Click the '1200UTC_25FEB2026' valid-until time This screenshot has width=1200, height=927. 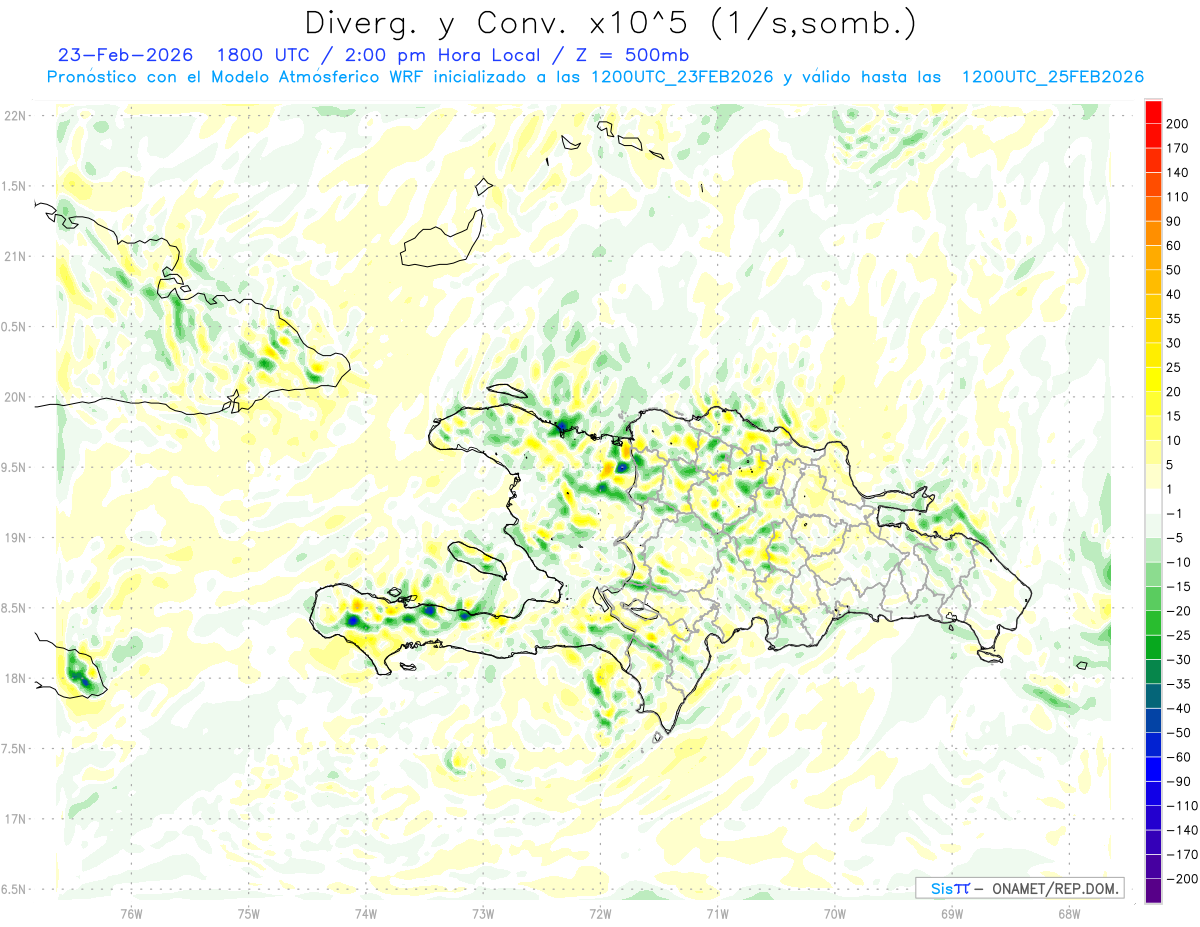tap(1053, 77)
